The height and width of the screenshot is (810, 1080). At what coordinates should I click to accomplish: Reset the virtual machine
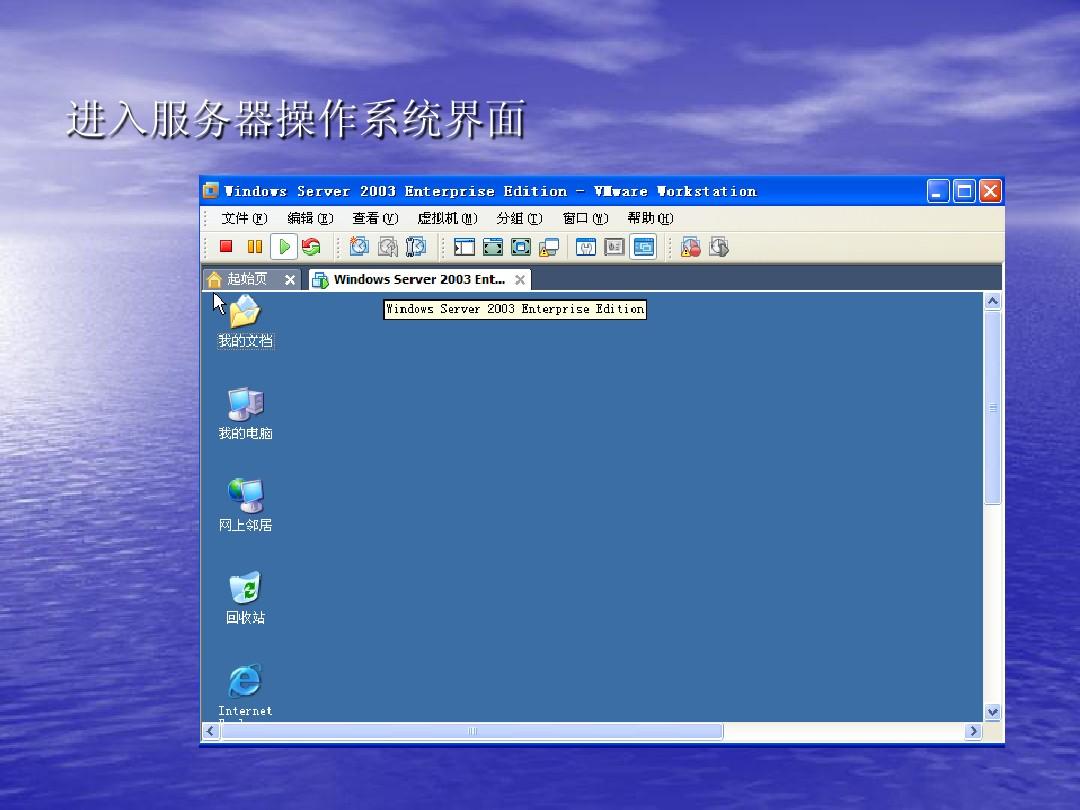click(x=311, y=247)
